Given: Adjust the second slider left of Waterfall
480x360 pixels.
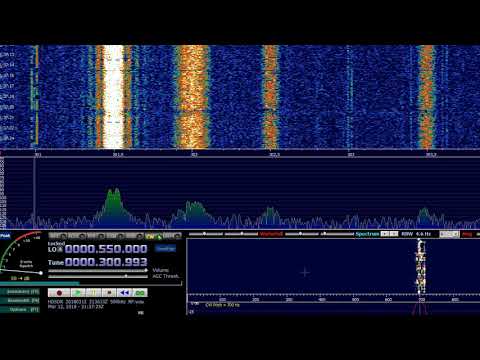Looking at the screenshot, I should coord(241,234).
